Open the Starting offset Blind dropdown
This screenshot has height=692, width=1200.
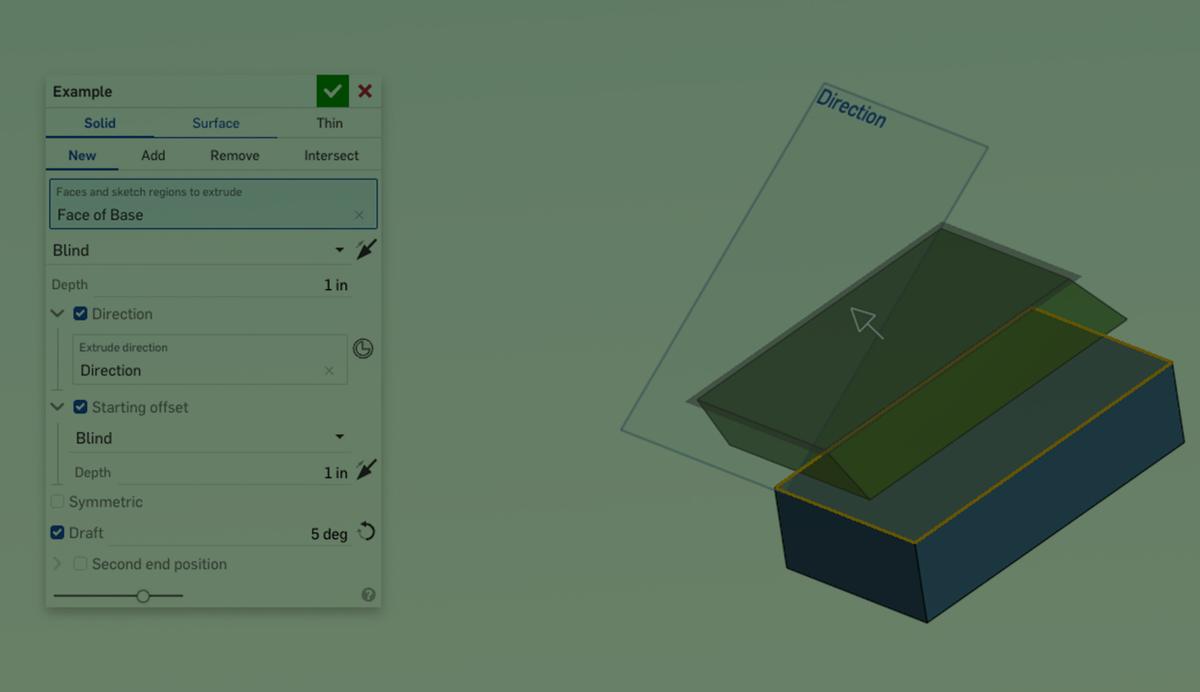pos(339,437)
